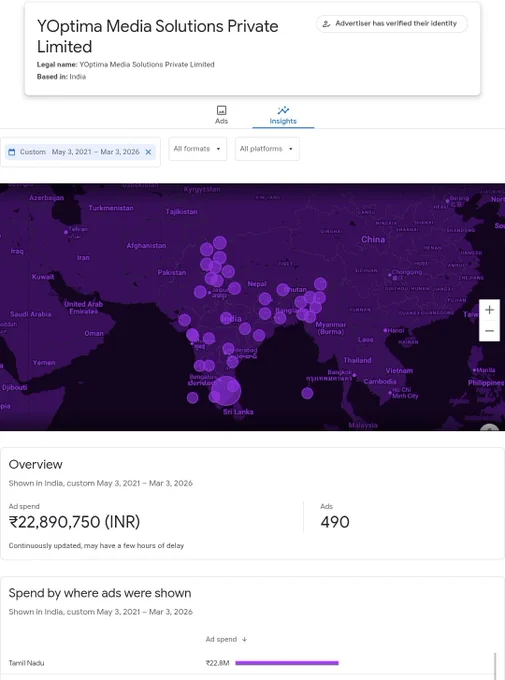Click the YOptima Media Solutions title

coord(157,36)
